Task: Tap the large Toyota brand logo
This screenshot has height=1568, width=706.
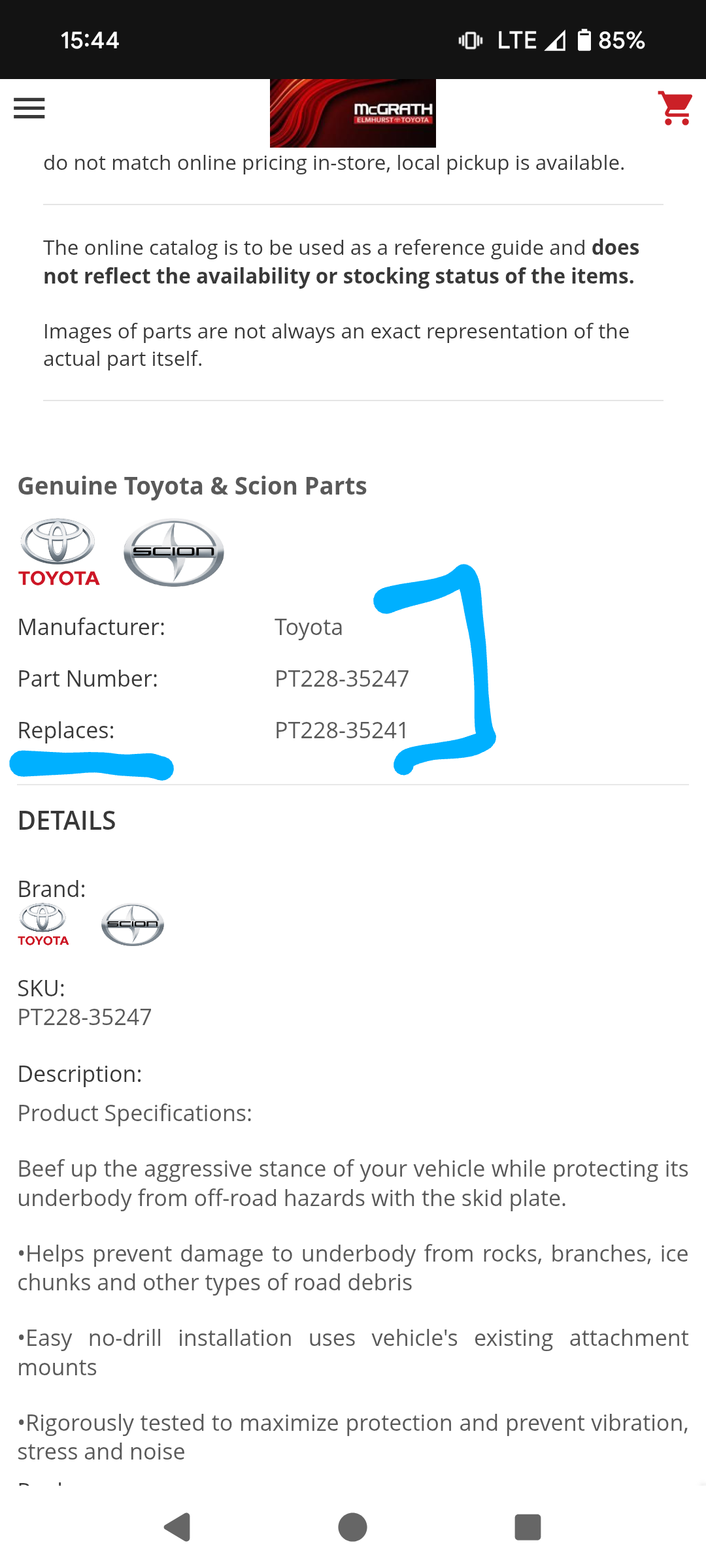Action: pyautogui.click(x=59, y=553)
